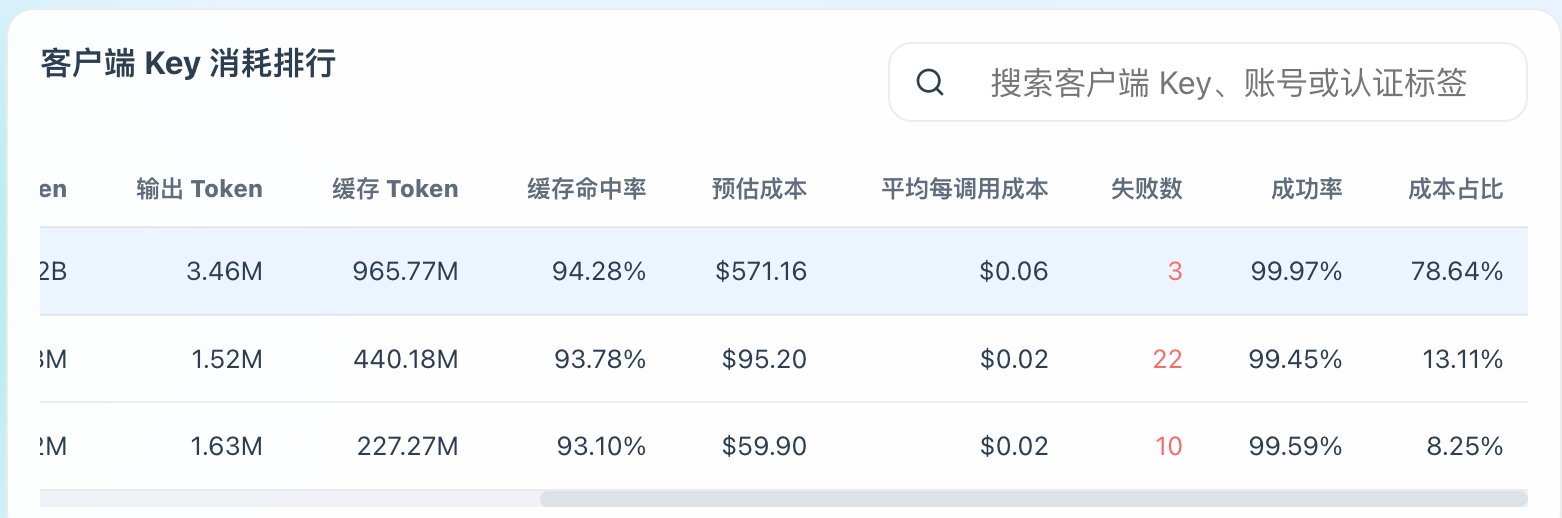Click the 965.77M cache token cell
Screen dimensions: 1562x518
(x=406, y=271)
